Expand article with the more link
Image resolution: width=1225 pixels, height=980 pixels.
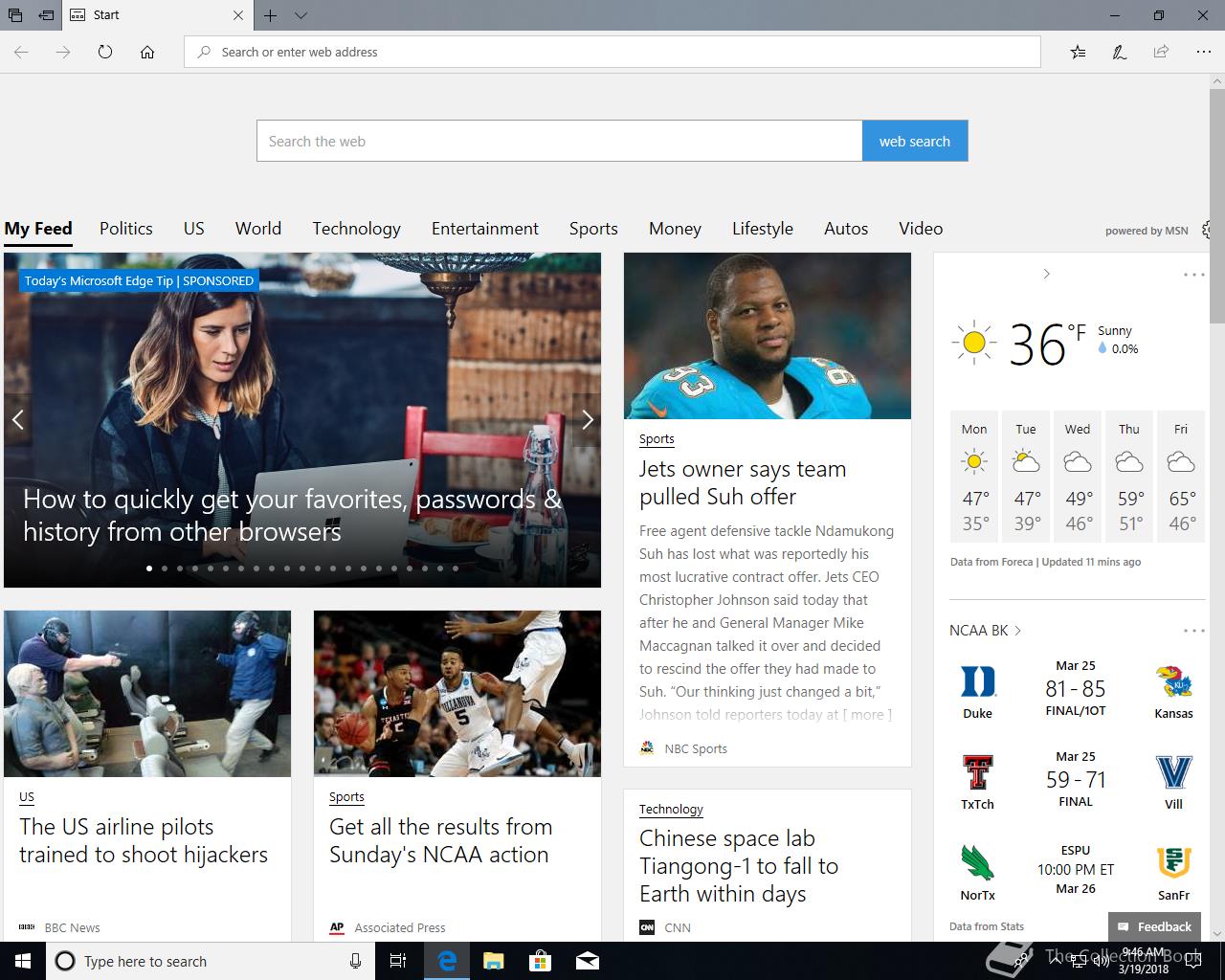(x=867, y=715)
